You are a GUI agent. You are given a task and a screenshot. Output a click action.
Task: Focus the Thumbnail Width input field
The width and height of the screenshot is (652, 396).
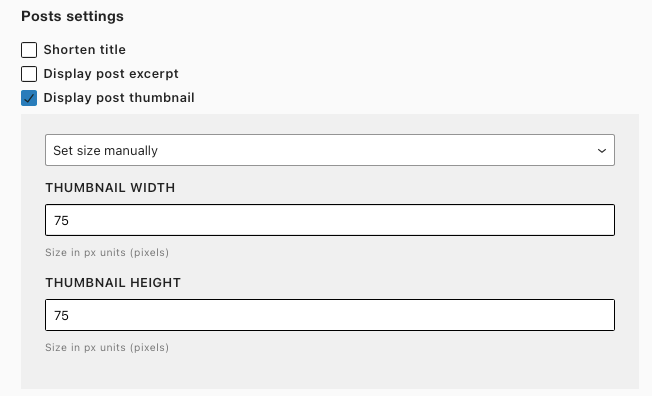pos(330,220)
